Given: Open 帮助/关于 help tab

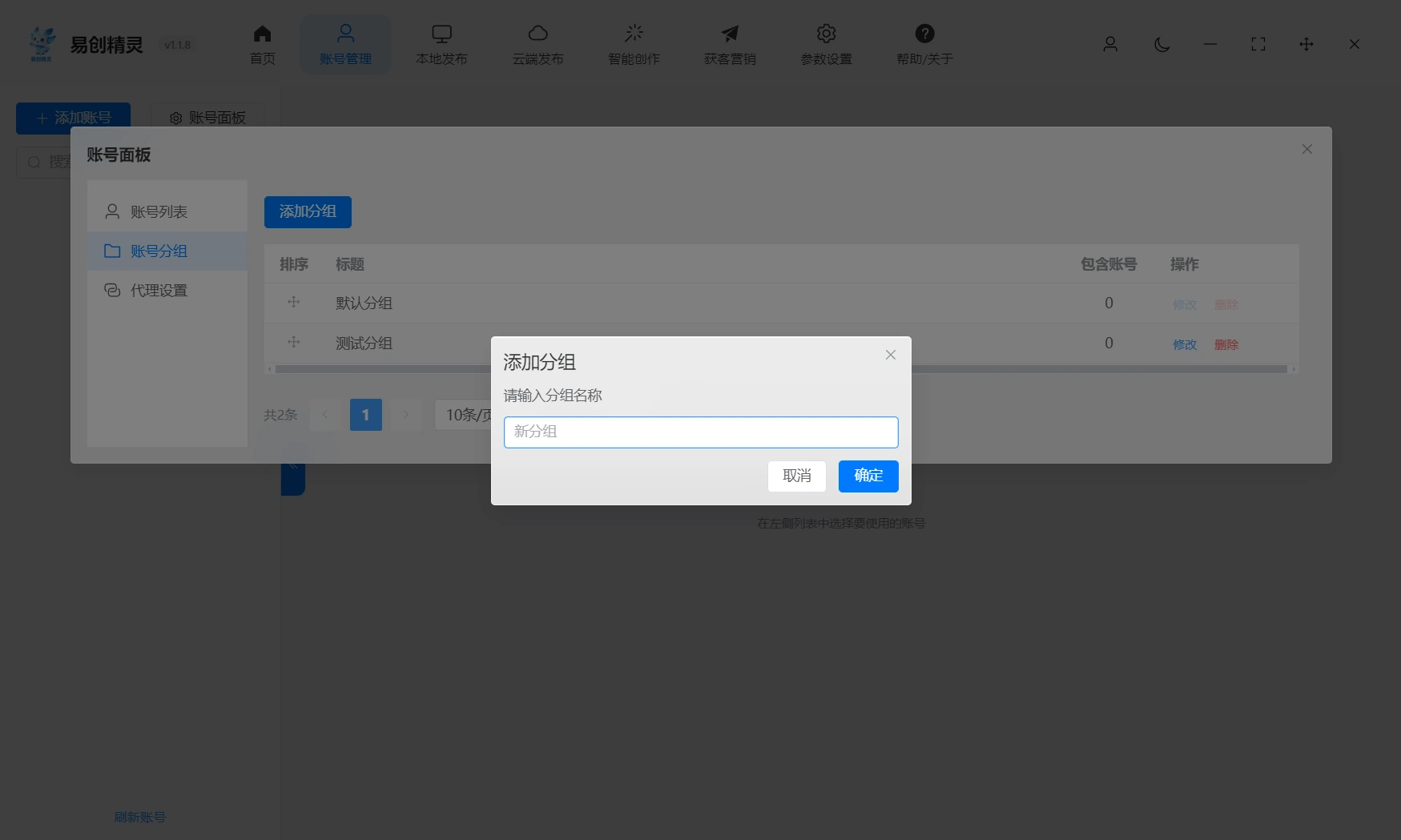Looking at the screenshot, I should [924, 45].
